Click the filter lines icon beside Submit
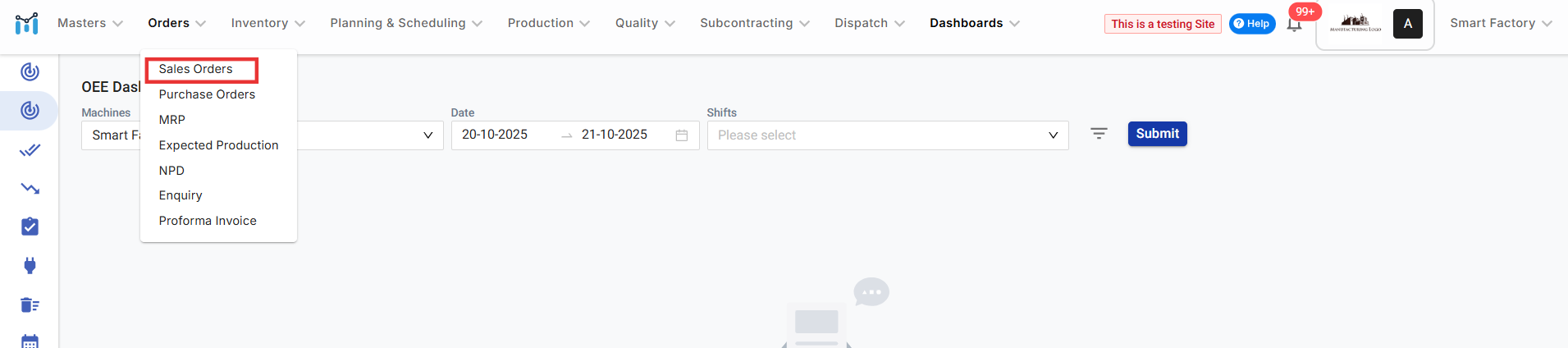The image size is (1568, 348). coord(1099,133)
